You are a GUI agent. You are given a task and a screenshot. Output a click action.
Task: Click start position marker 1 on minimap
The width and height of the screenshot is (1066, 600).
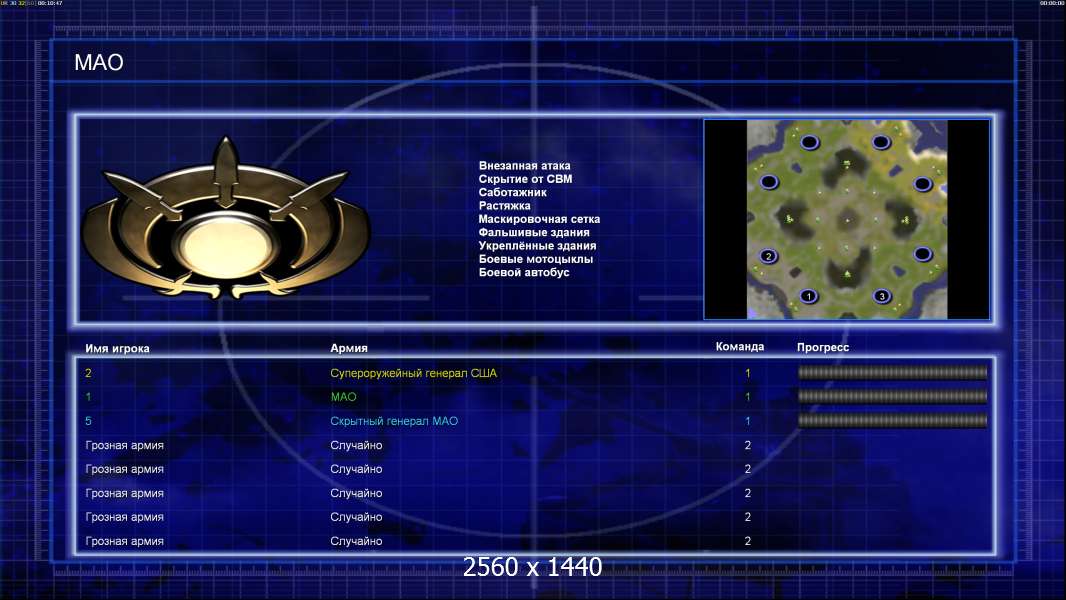[x=808, y=296]
